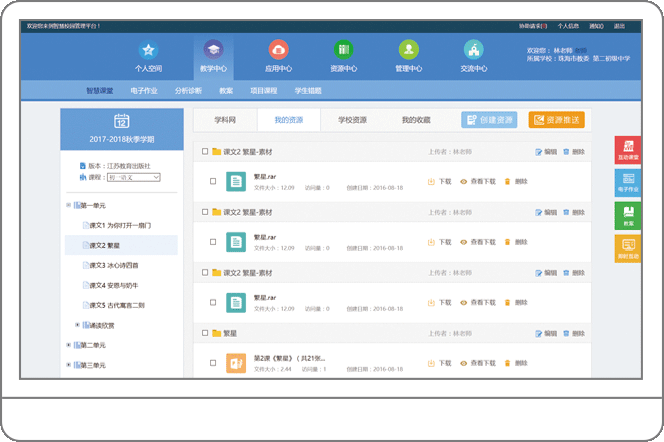Select 项目课程 in the sub navigation

click(x=263, y=91)
